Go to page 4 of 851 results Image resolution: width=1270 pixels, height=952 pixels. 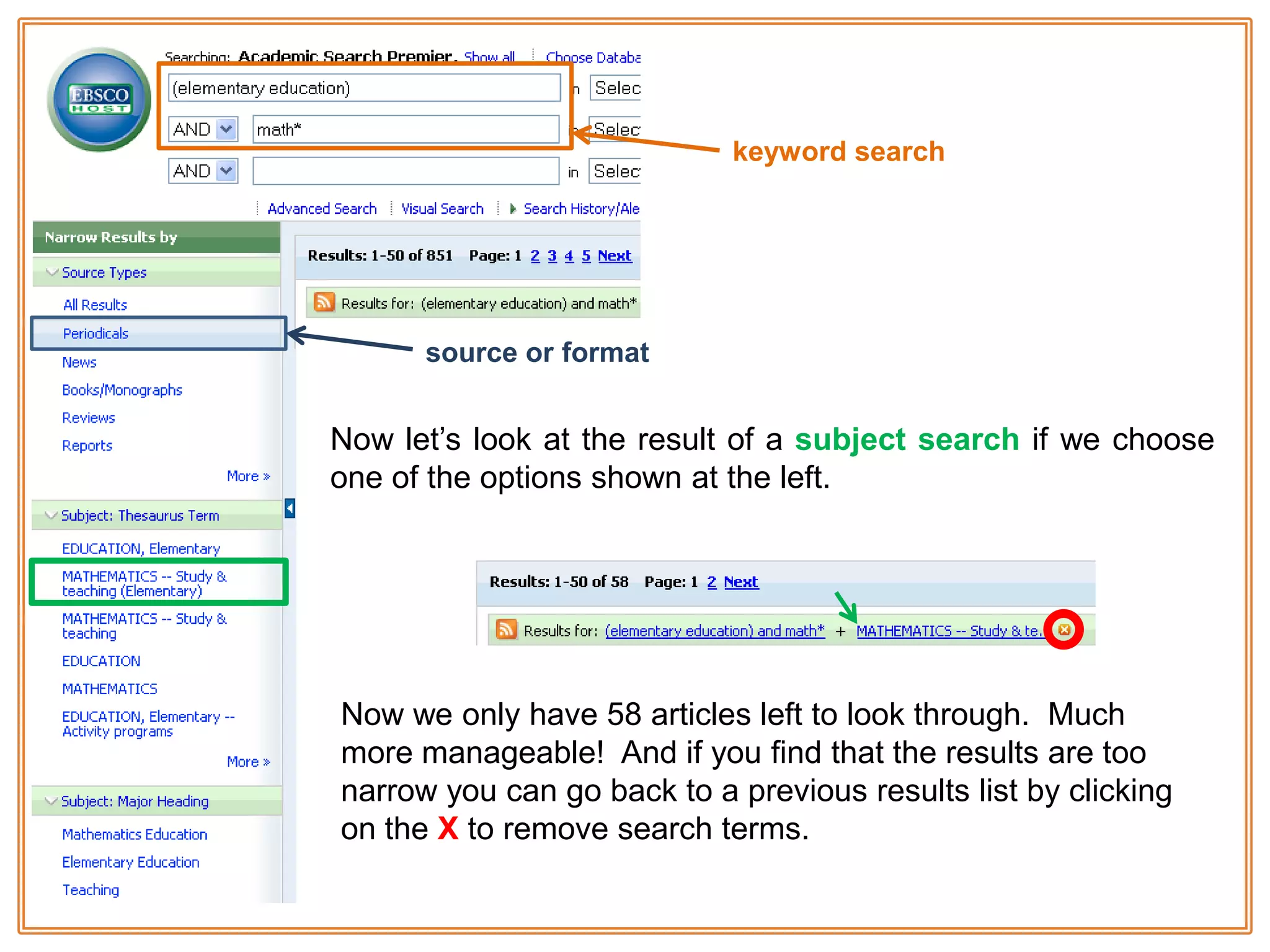coord(569,255)
